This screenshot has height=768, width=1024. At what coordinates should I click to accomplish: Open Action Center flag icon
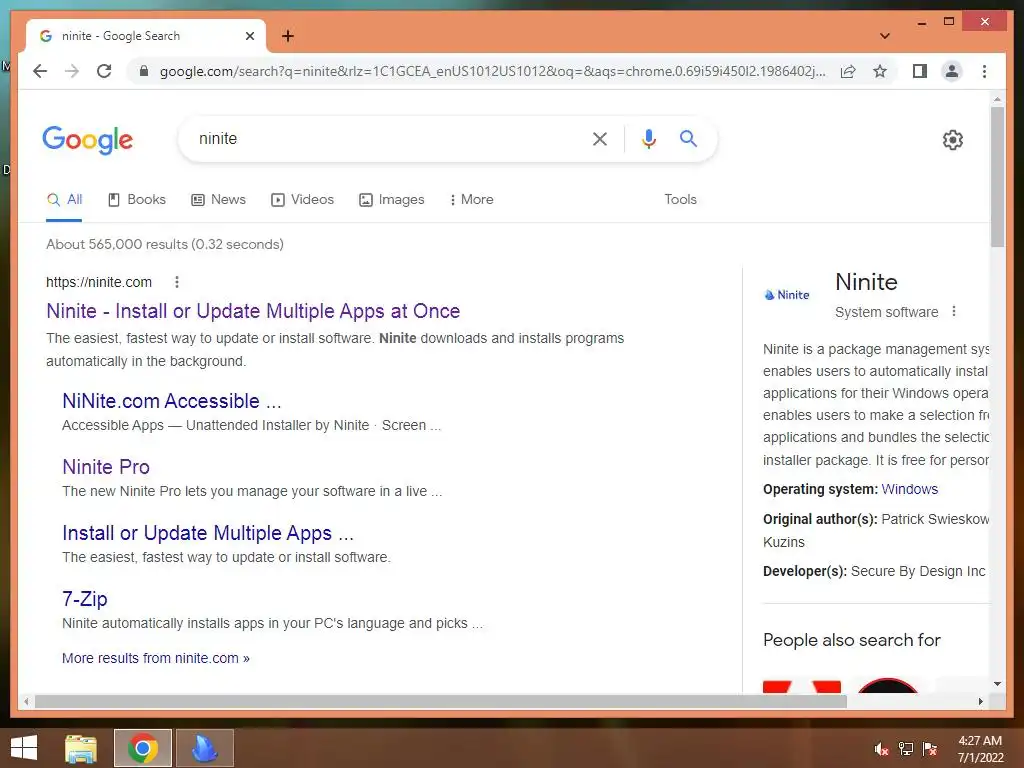930,749
